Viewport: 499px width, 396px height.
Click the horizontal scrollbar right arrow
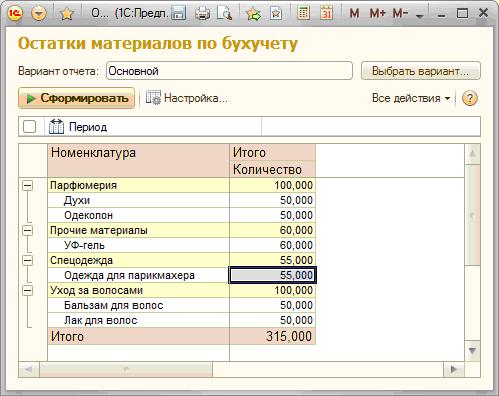click(454, 369)
